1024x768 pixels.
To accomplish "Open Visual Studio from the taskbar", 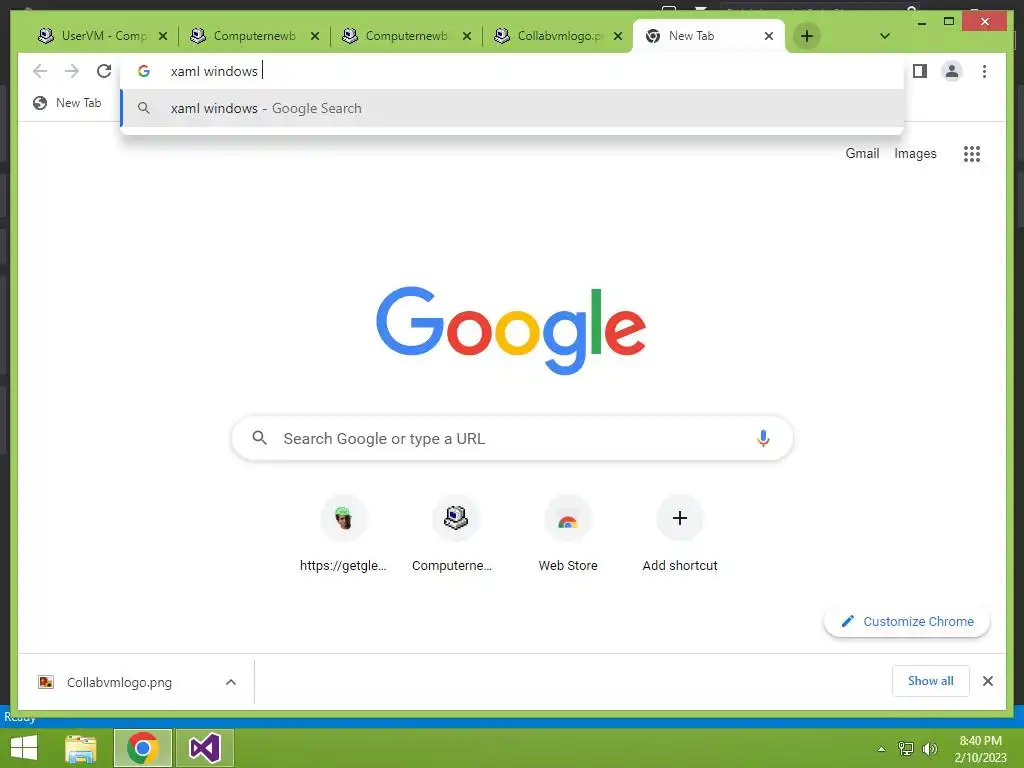I will 204,748.
